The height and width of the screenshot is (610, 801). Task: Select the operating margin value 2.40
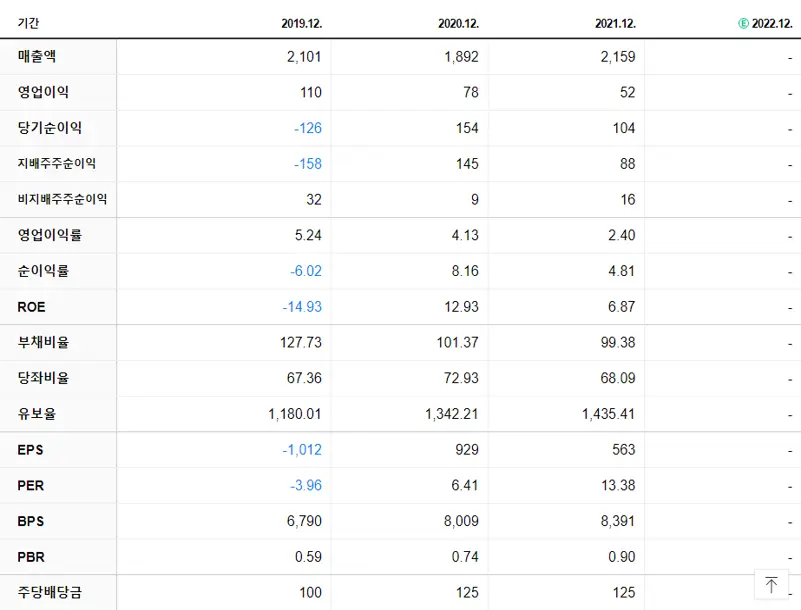622,236
